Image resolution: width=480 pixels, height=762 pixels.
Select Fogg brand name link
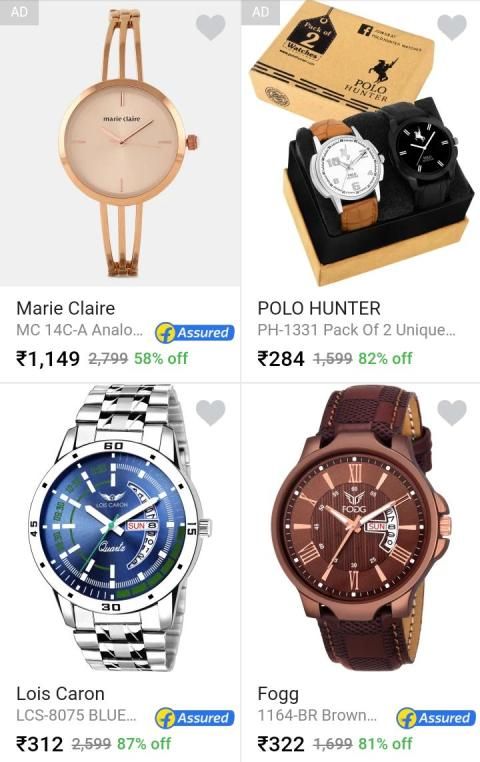(278, 694)
